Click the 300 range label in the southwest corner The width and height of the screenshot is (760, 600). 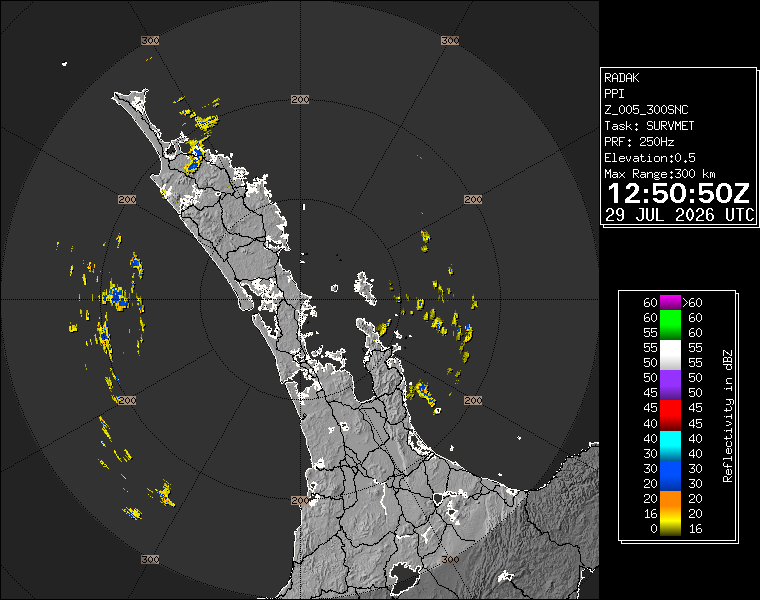150,559
